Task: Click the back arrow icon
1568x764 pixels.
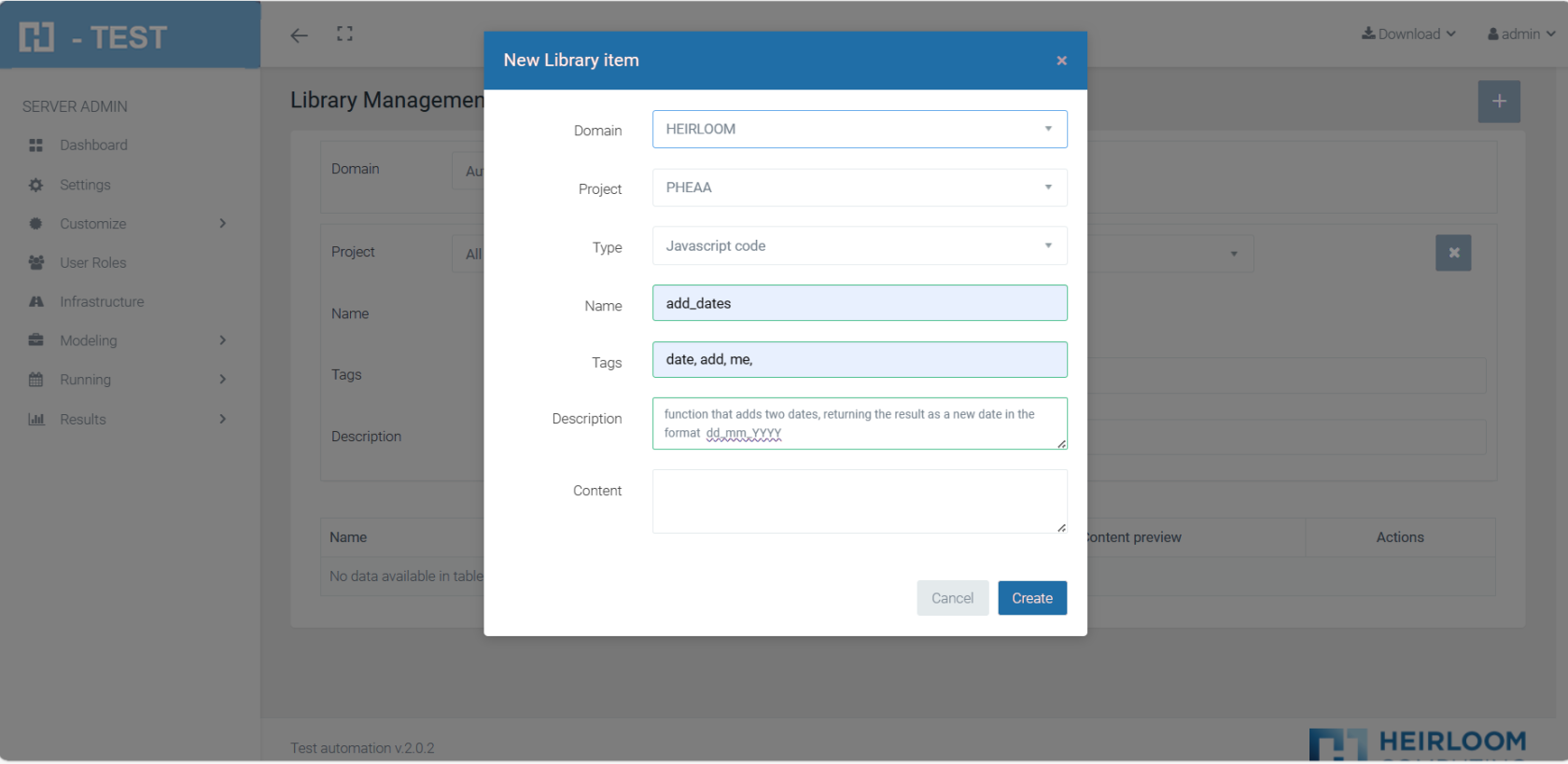Action: (x=299, y=35)
